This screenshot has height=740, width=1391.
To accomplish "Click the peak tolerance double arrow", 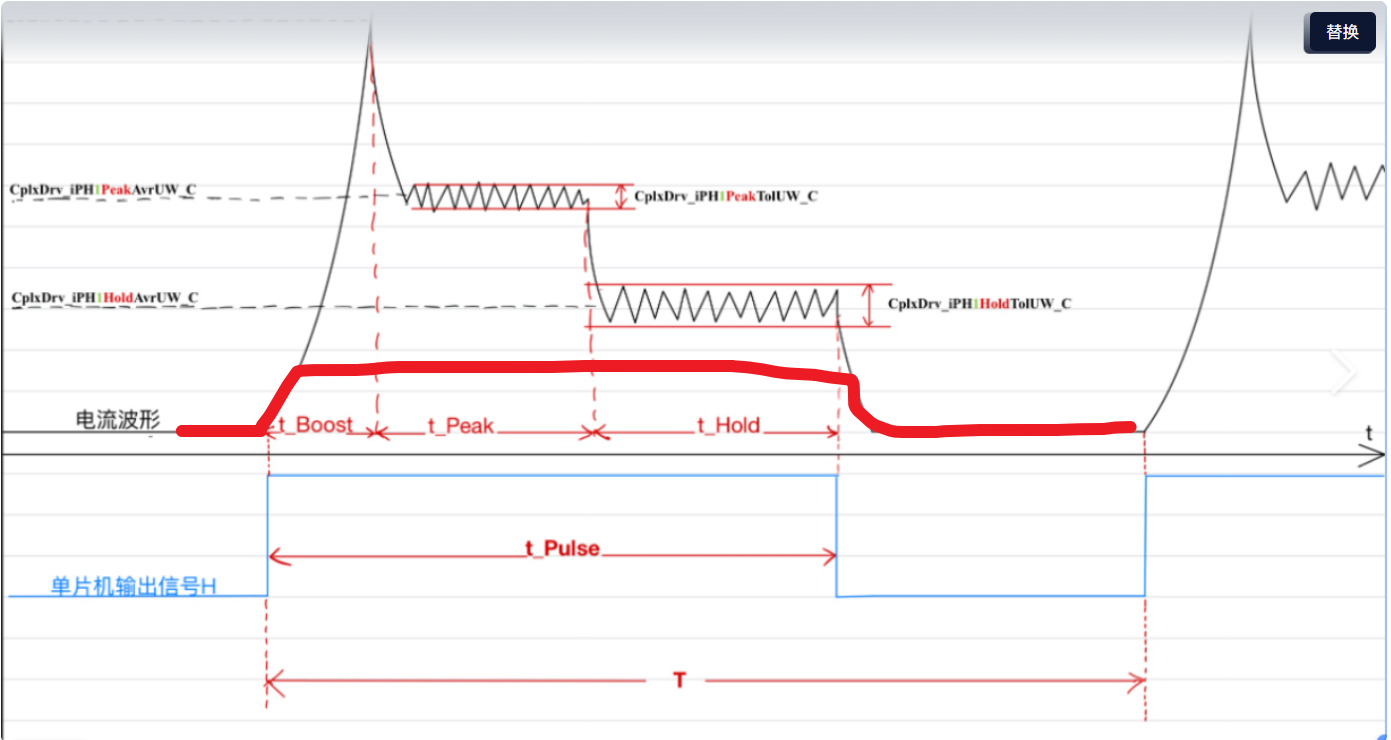I will pyautogui.click(x=622, y=196).
